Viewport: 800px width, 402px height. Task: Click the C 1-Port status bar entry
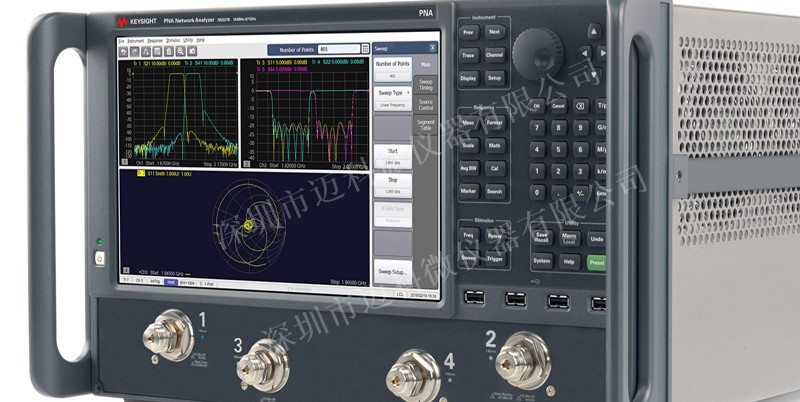coord(208,283)
